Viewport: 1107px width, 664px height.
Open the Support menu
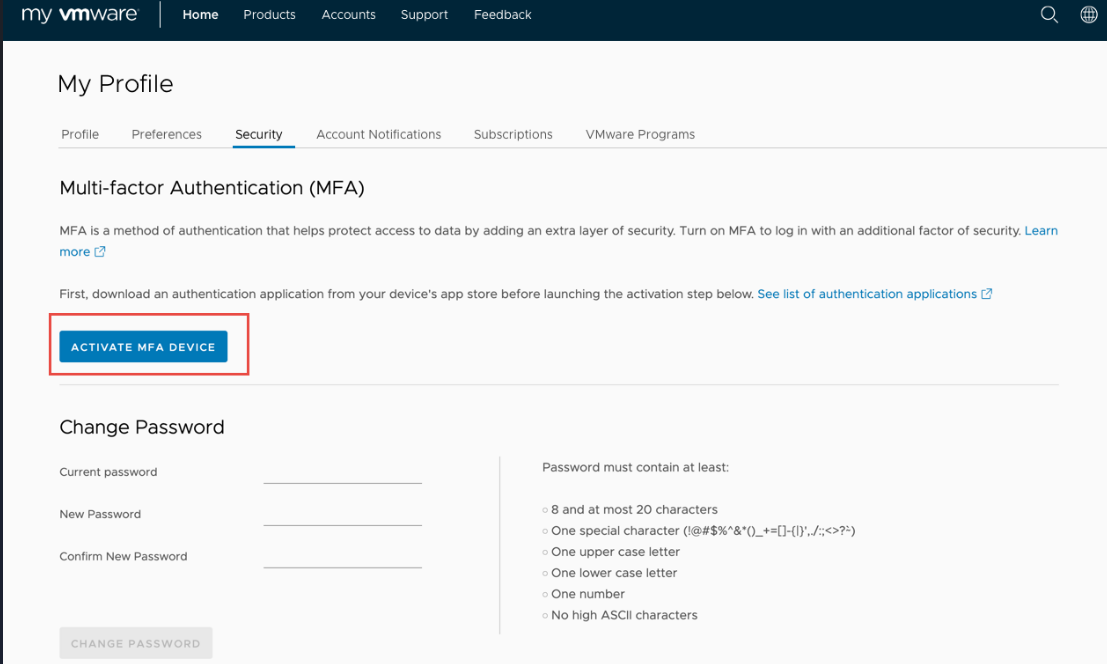(424, 15)
